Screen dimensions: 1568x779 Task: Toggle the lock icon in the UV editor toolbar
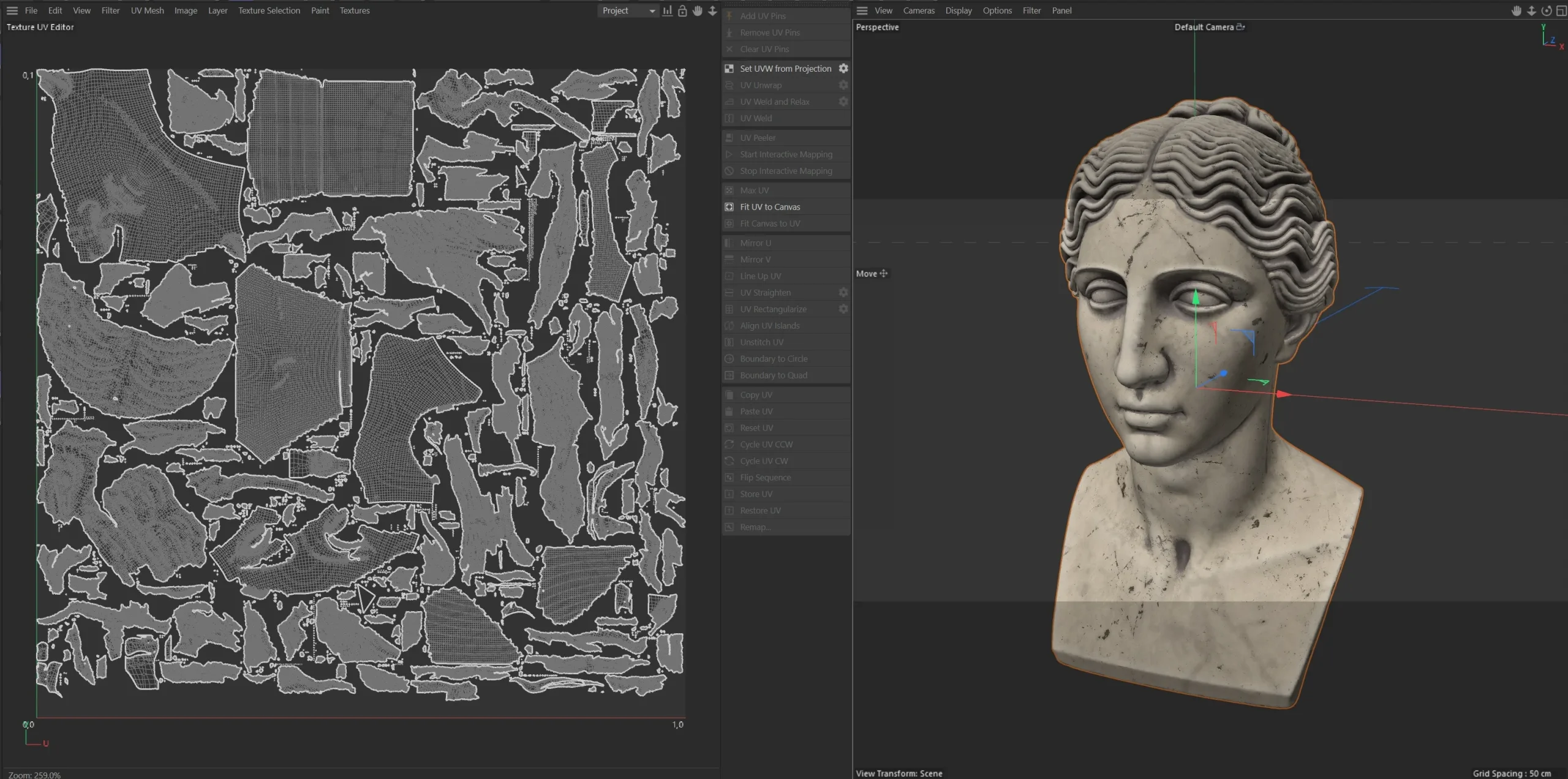coord(682,10)
